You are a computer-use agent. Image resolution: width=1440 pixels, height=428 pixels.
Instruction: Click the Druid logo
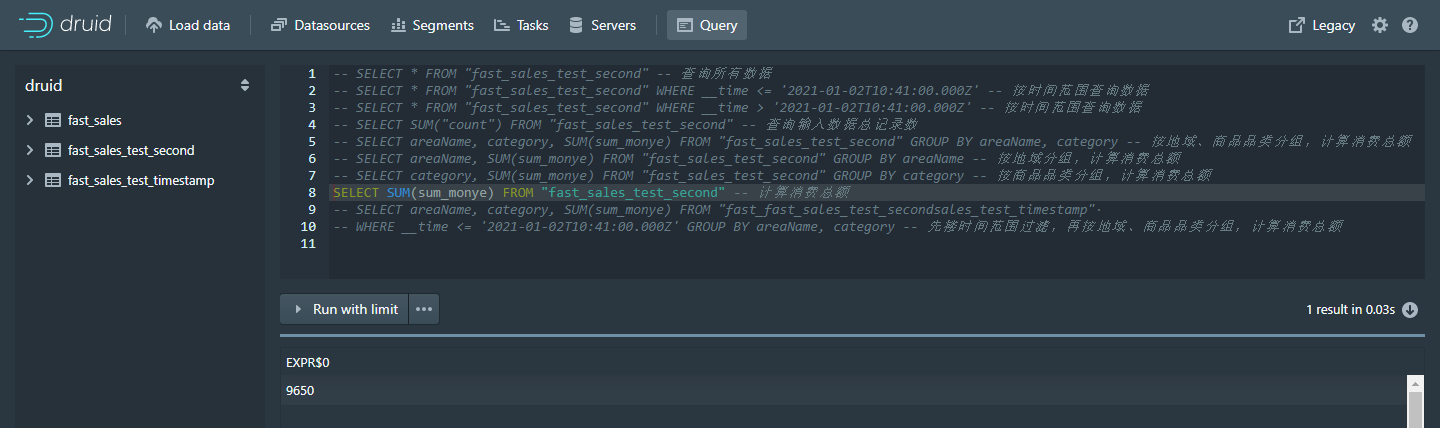click(x=65, y=25)
